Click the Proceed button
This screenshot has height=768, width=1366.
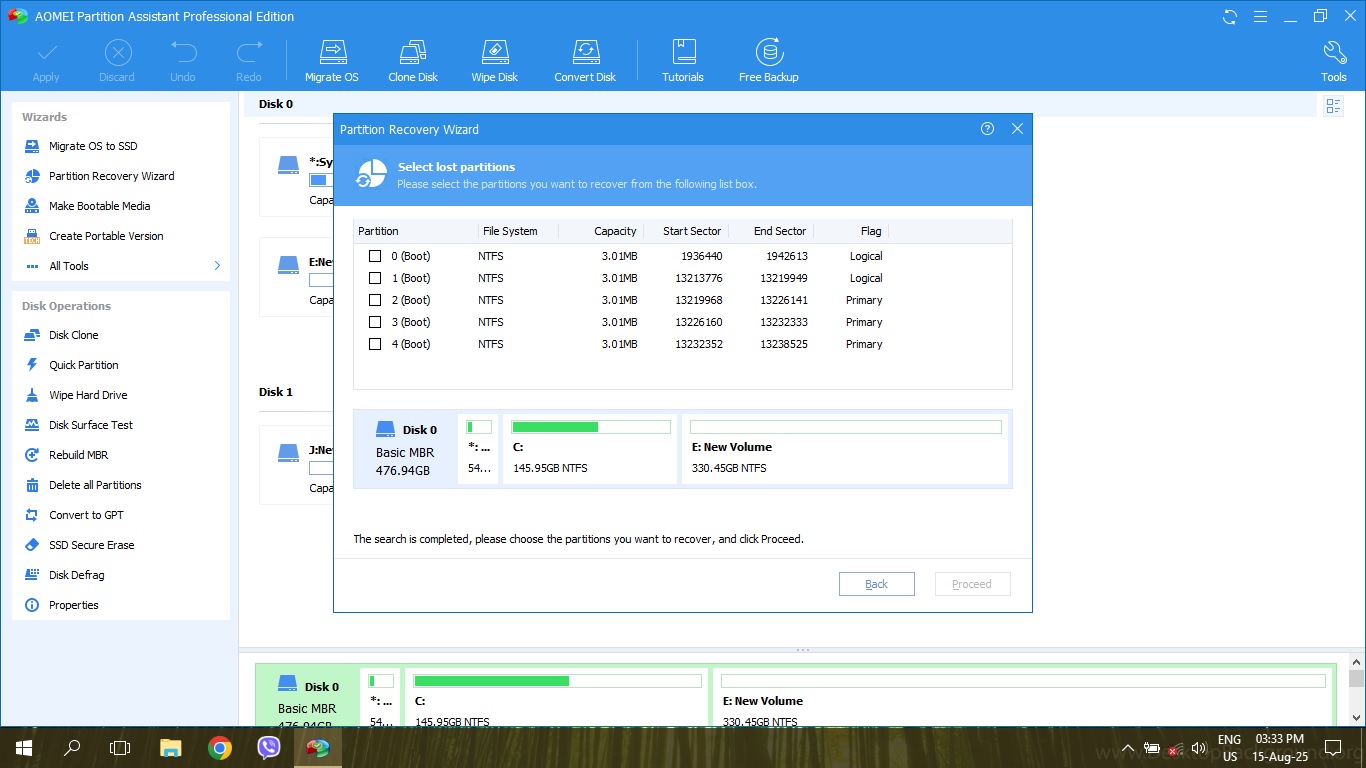pos(972,584)
